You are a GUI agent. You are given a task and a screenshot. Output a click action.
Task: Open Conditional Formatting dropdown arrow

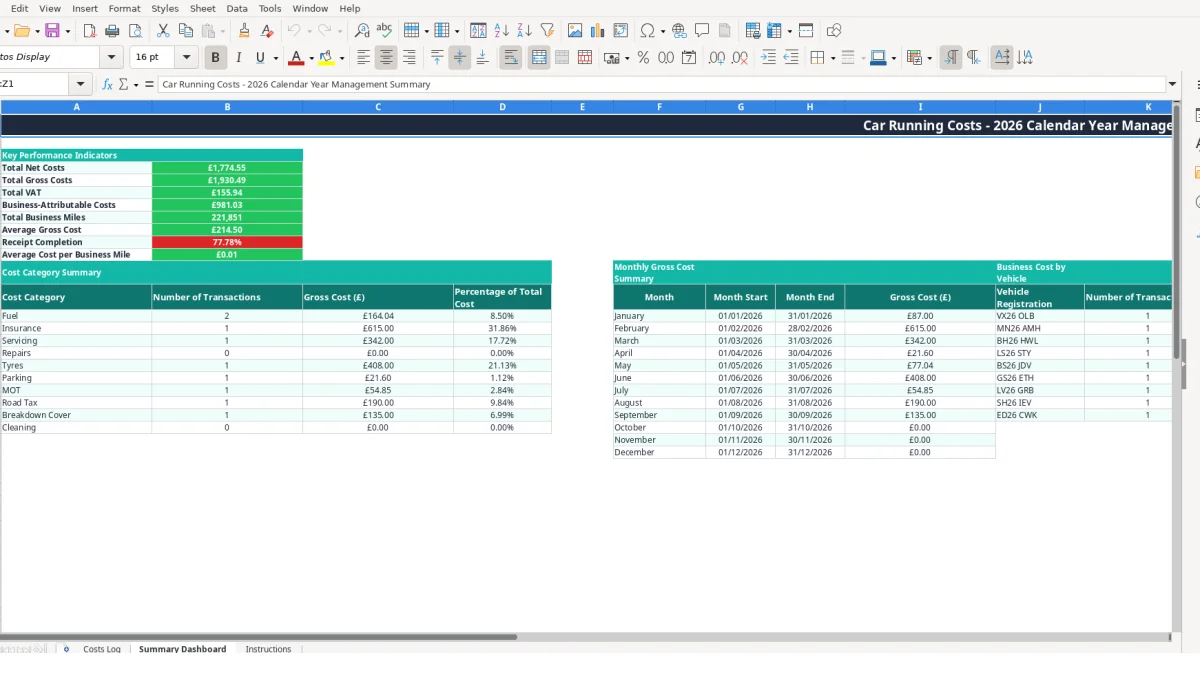[x=929, y=58]
